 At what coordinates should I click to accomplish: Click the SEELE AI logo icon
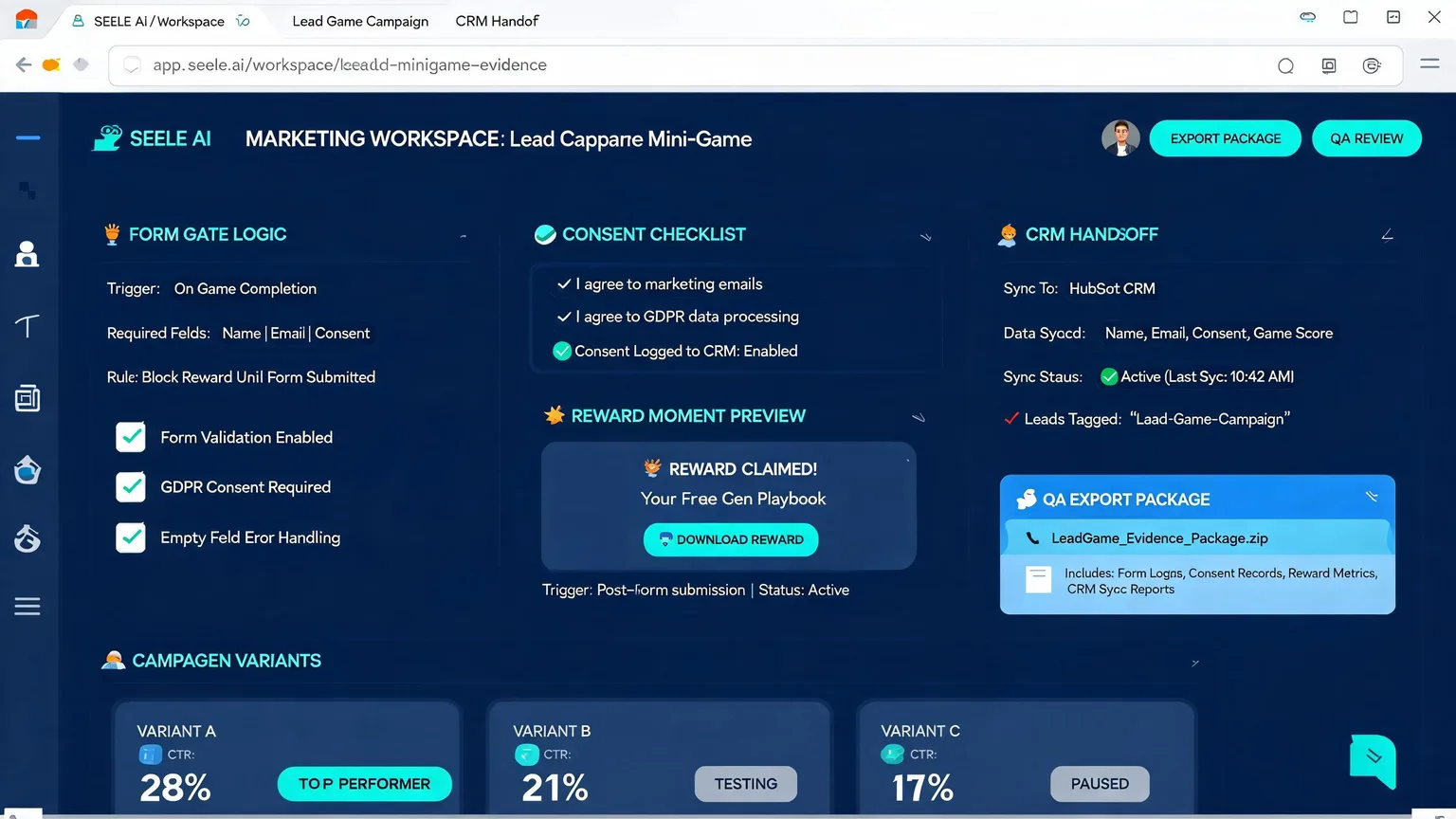(x=107, y=138)
